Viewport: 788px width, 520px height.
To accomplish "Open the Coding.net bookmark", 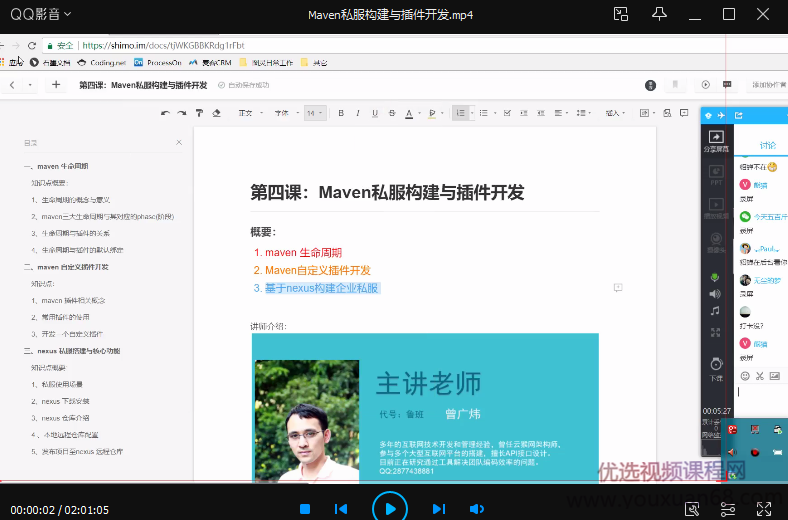I will (102, 62).
